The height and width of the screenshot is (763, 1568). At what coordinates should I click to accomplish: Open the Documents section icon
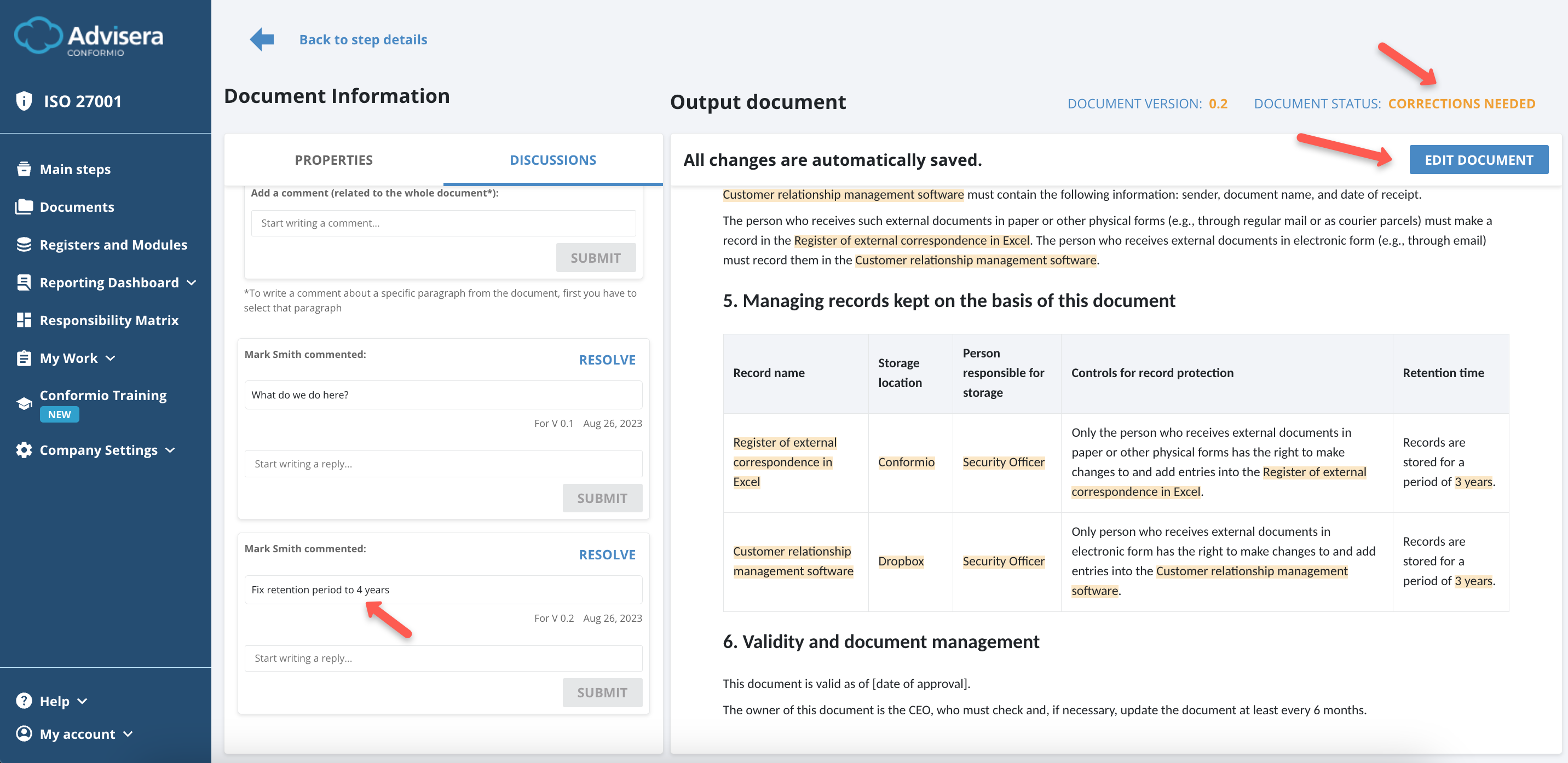(x=24, y=207)
